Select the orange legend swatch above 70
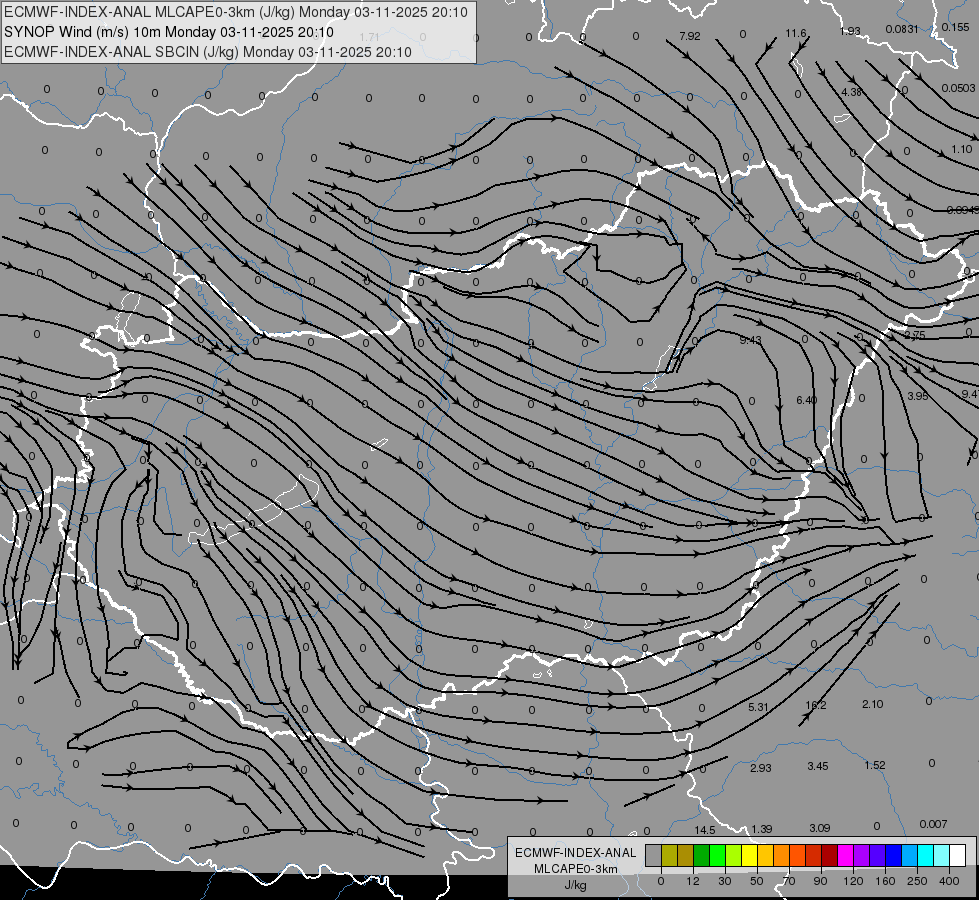The image size is (979, 900). pyautogui.click(x=782, y=856)
